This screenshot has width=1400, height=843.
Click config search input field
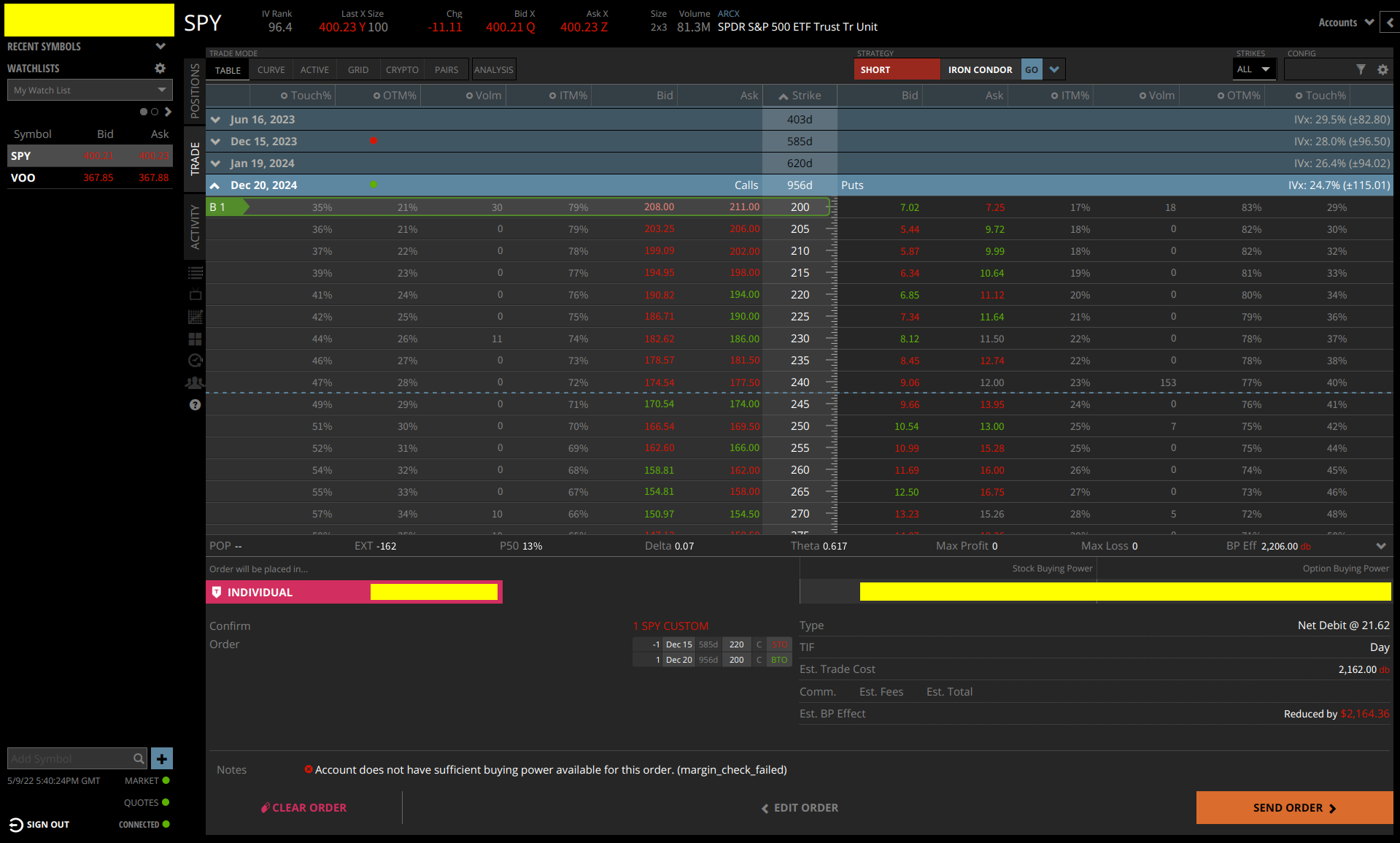point(1319,69)
